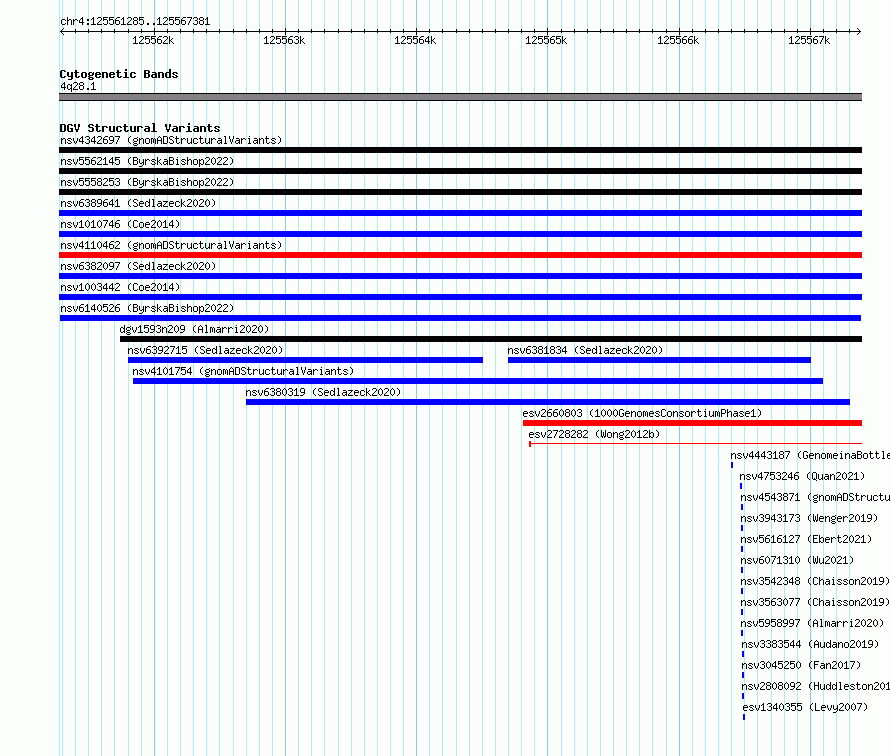
Task: Click the blue bar under nsv6381834
Action: point(659,360)
